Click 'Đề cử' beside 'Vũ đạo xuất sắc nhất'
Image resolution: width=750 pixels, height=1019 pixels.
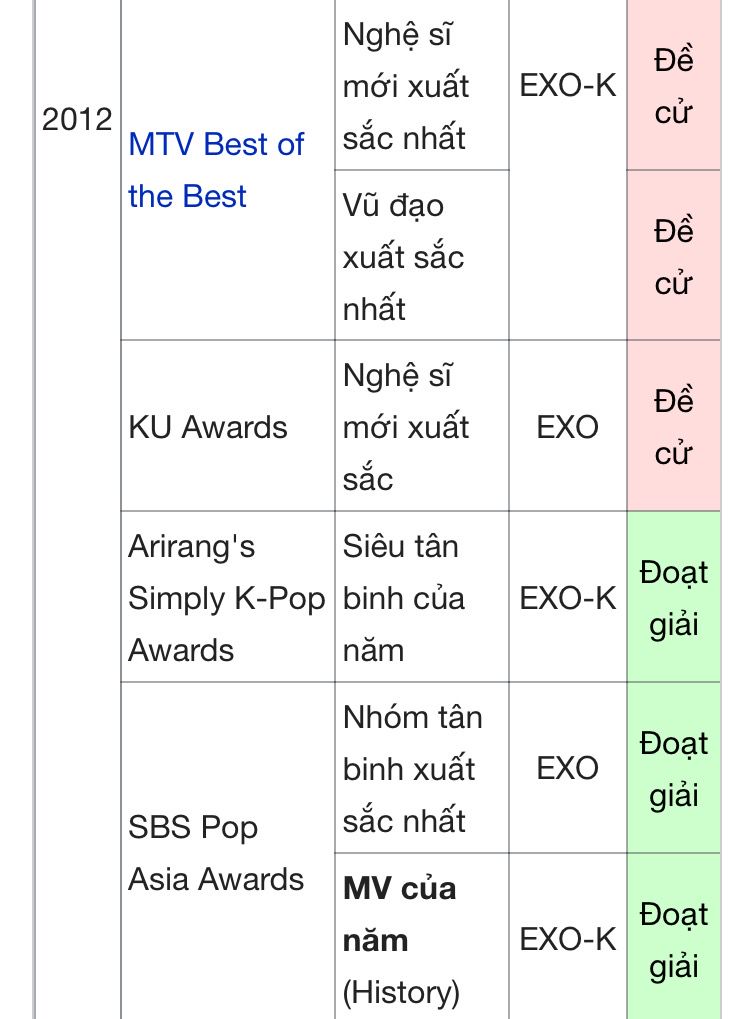pyautogui.click(x=673, y=257)
